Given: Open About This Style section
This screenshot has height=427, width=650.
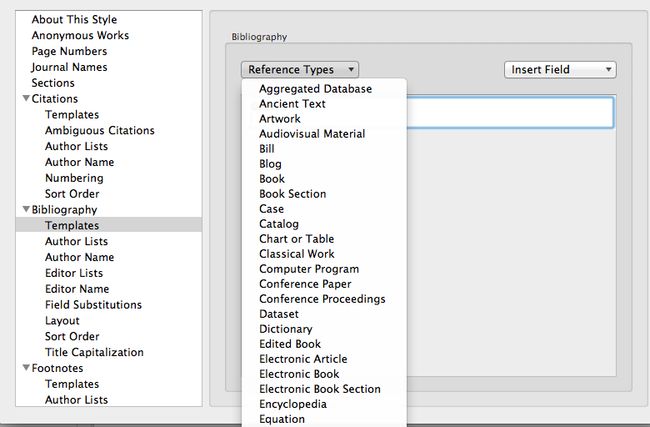Looking at the screenshot, I should click(74, 19).
